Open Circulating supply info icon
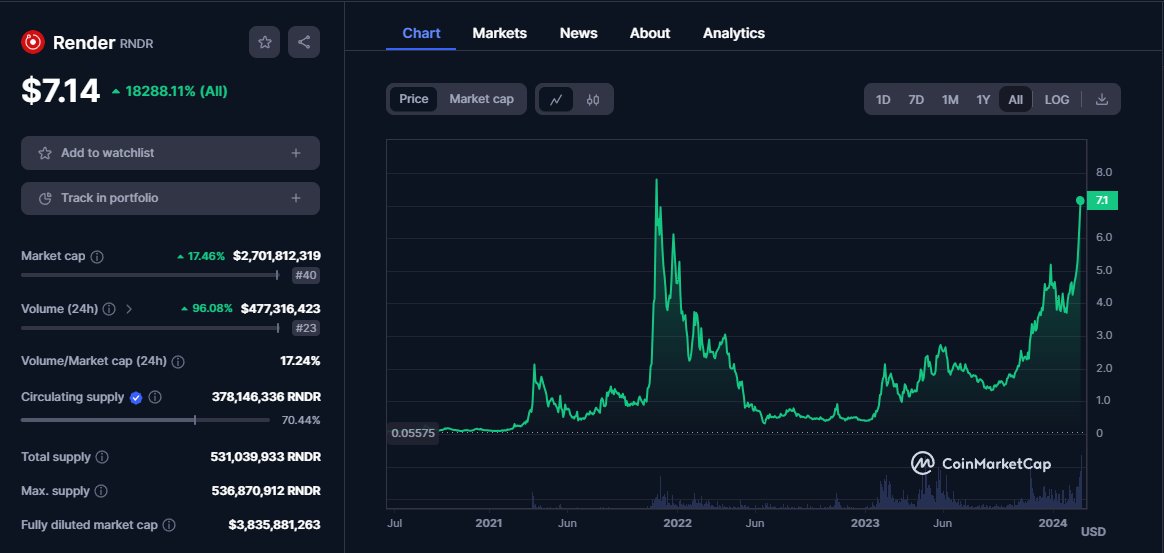 154,397
